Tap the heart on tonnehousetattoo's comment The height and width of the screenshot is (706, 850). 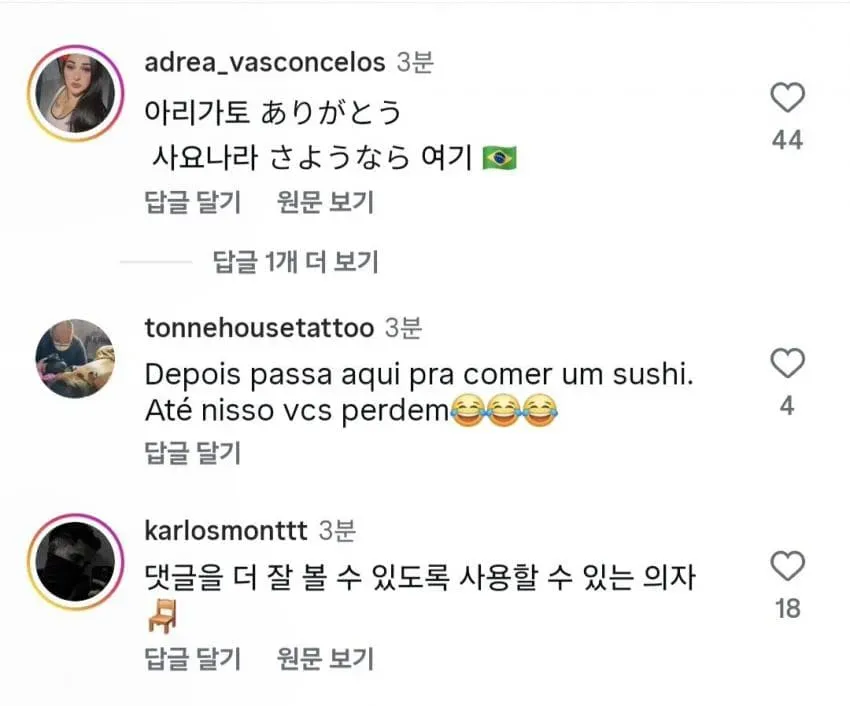pos(787,363)
